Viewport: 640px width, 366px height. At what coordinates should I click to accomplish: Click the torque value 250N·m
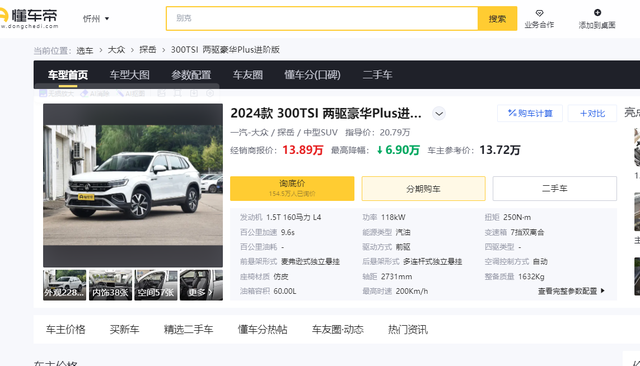click(x=517, y=217)
